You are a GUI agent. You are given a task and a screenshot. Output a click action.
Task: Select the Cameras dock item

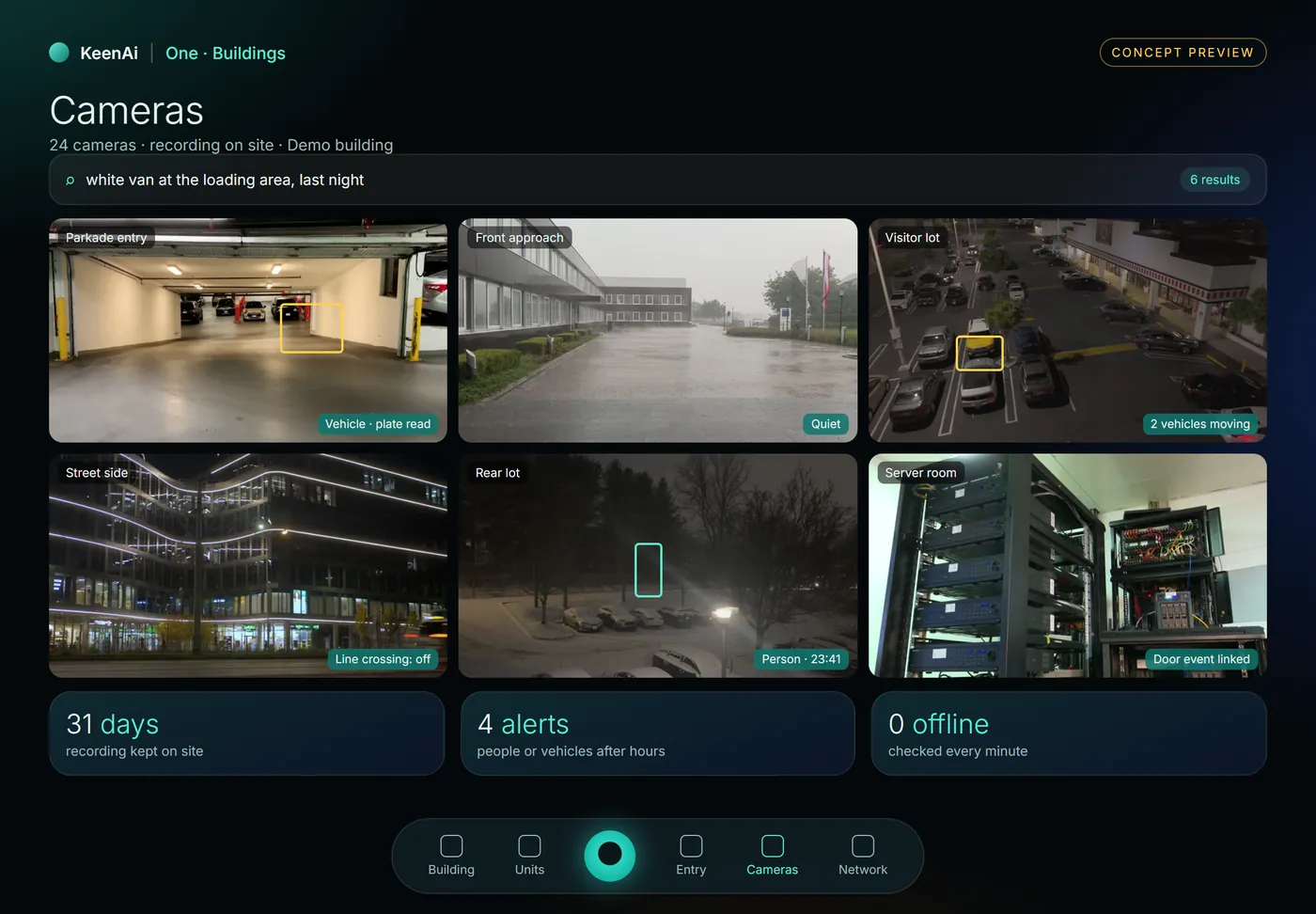point(772,856)
